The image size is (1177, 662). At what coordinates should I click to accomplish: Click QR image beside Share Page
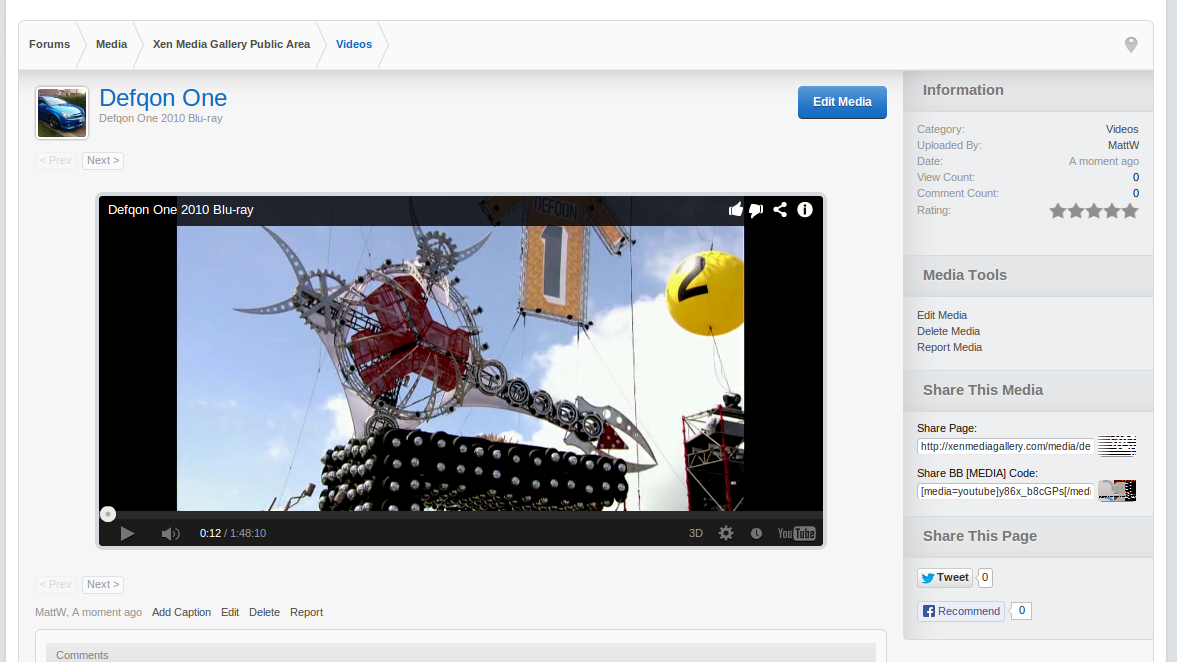1117,446
